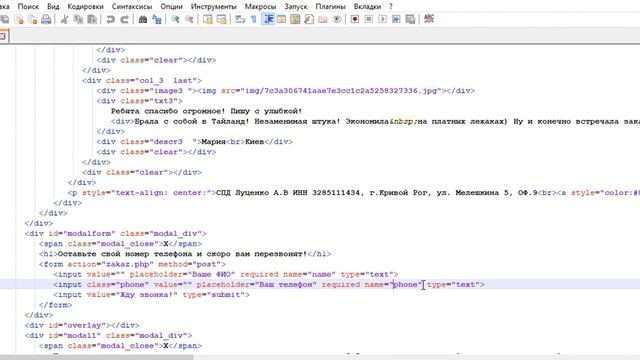
Task: Click the Copy toolbar icon
Action: (78, 19)
